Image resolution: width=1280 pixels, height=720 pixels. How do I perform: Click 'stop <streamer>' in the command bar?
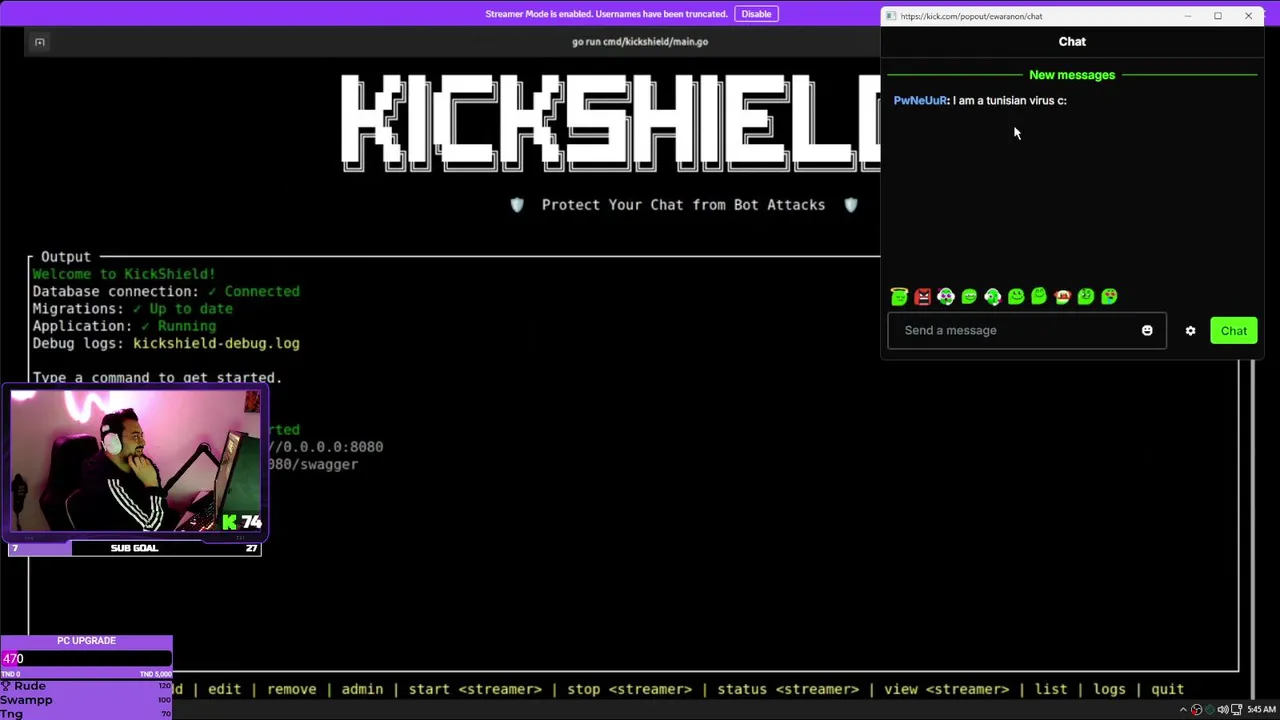629,689
